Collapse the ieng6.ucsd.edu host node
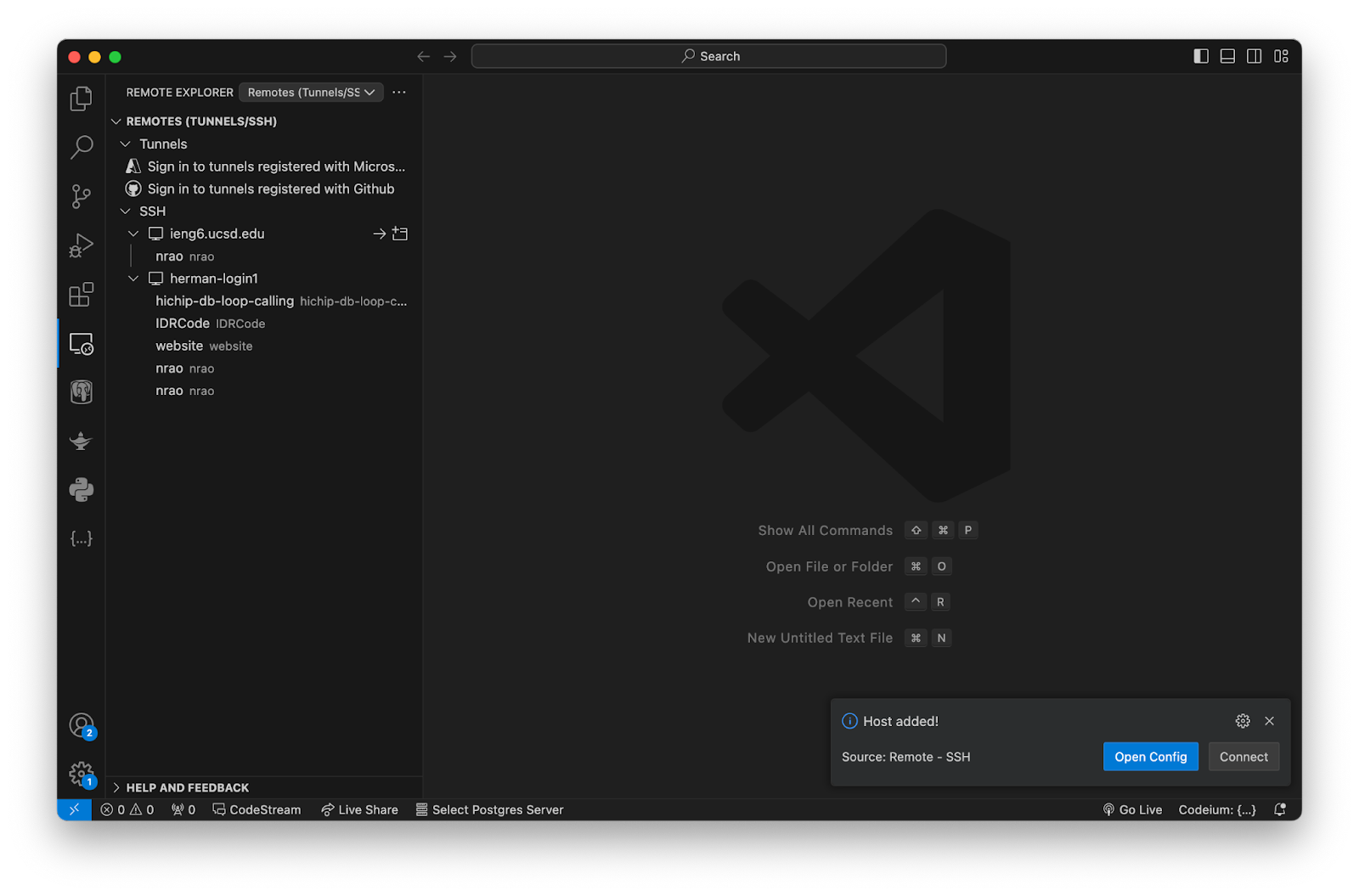Viewport: 1359px width, 896px height. tap(133, 234)
